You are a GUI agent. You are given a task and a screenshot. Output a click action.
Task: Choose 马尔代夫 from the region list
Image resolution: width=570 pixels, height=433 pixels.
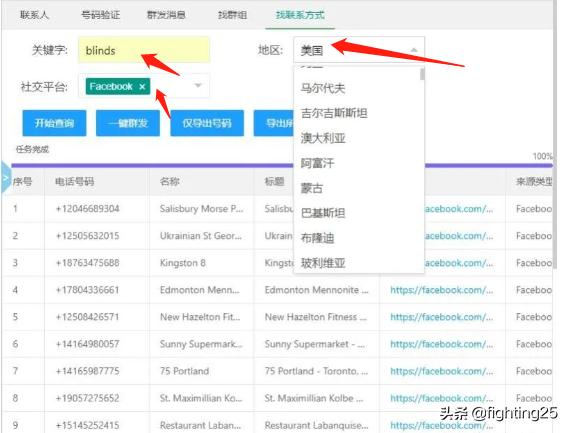(x=359, y=88)
